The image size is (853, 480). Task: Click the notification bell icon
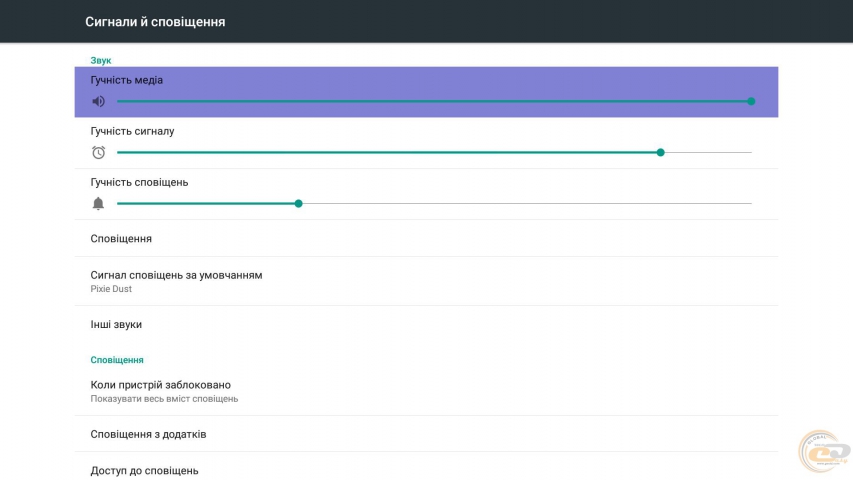click(98, 203)
